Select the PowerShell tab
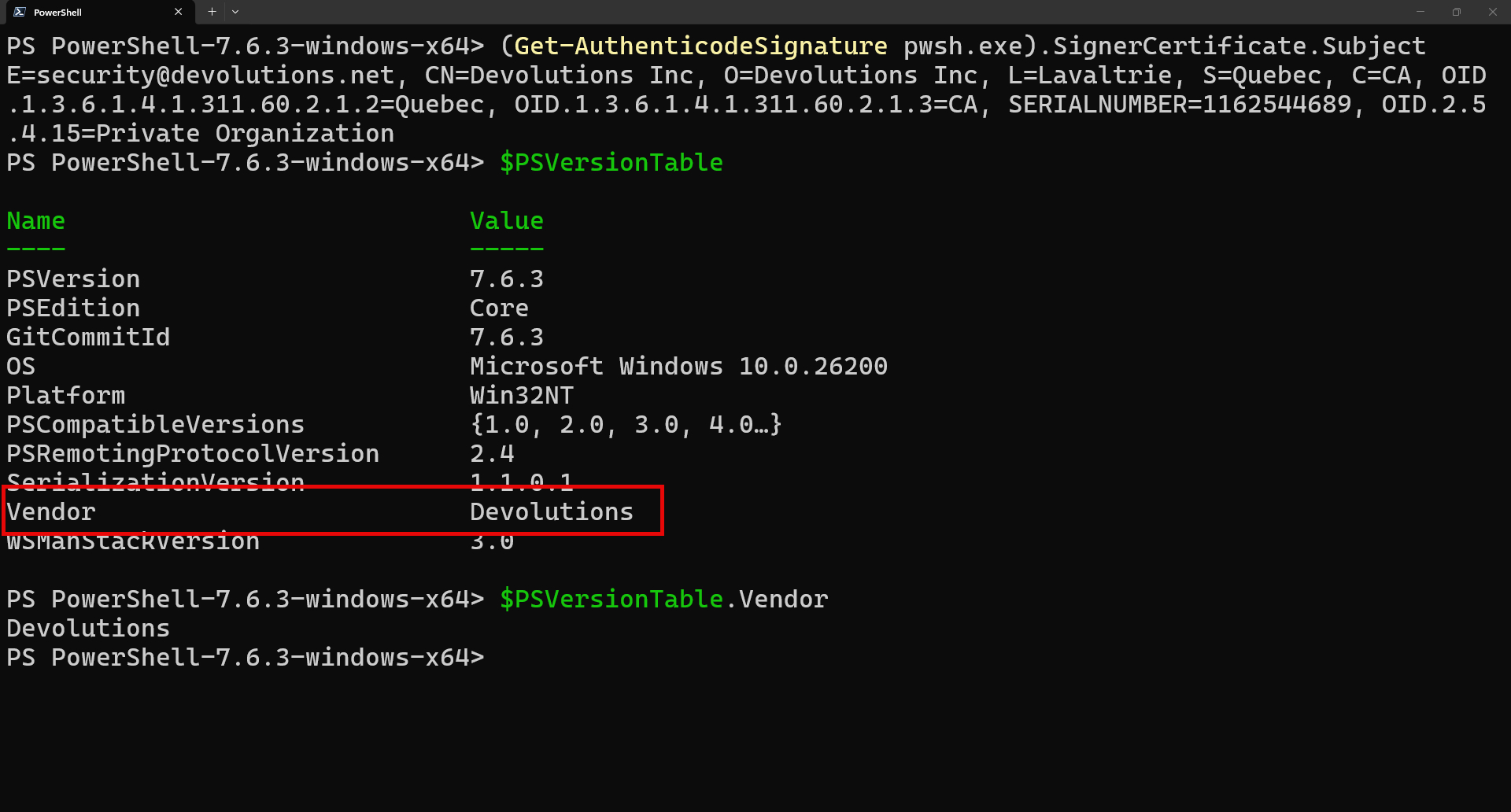The image size is (1511, 812). pyautogui.click(x=98, y=12)
